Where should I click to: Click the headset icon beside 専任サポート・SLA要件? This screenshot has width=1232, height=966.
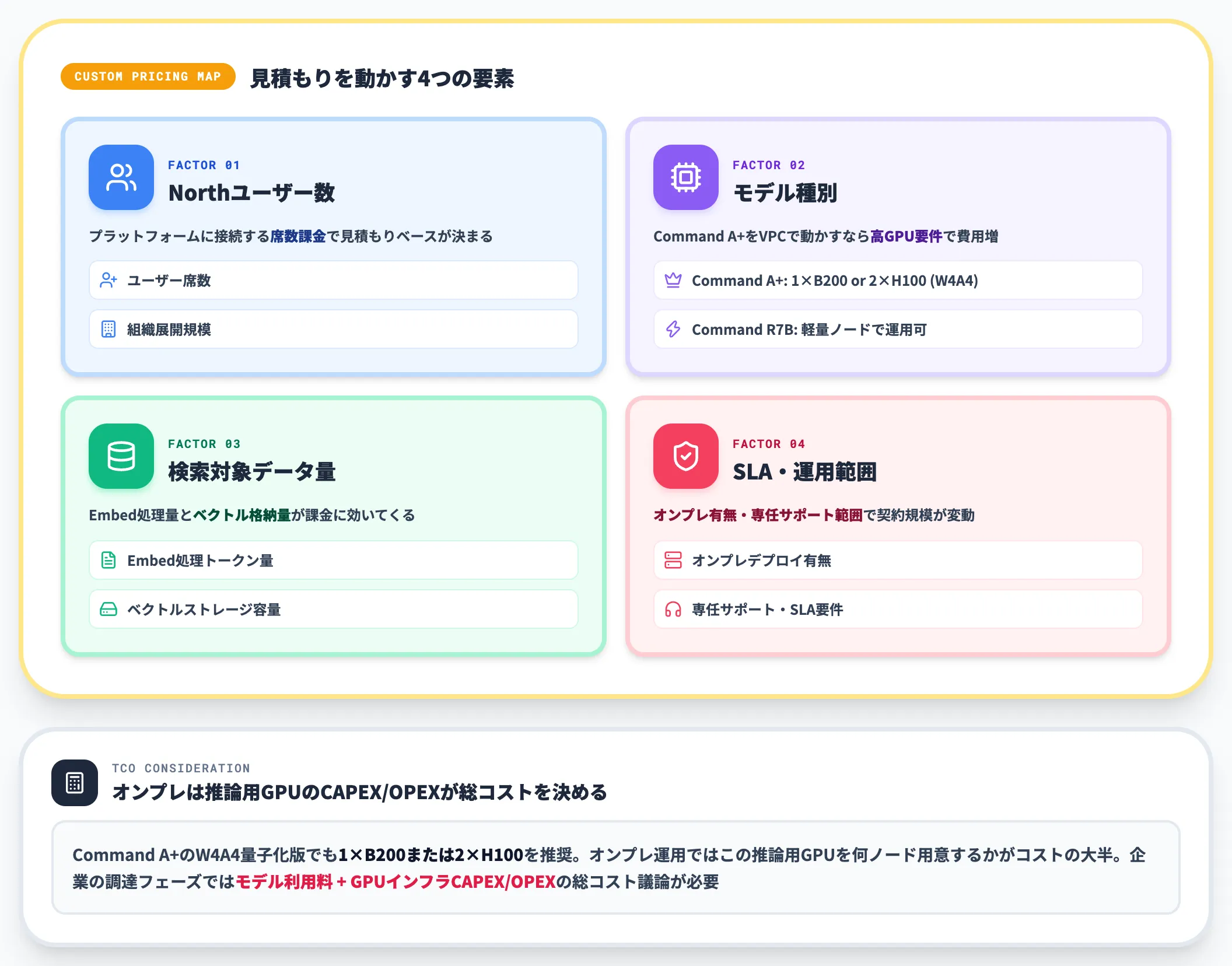[673, 610]
